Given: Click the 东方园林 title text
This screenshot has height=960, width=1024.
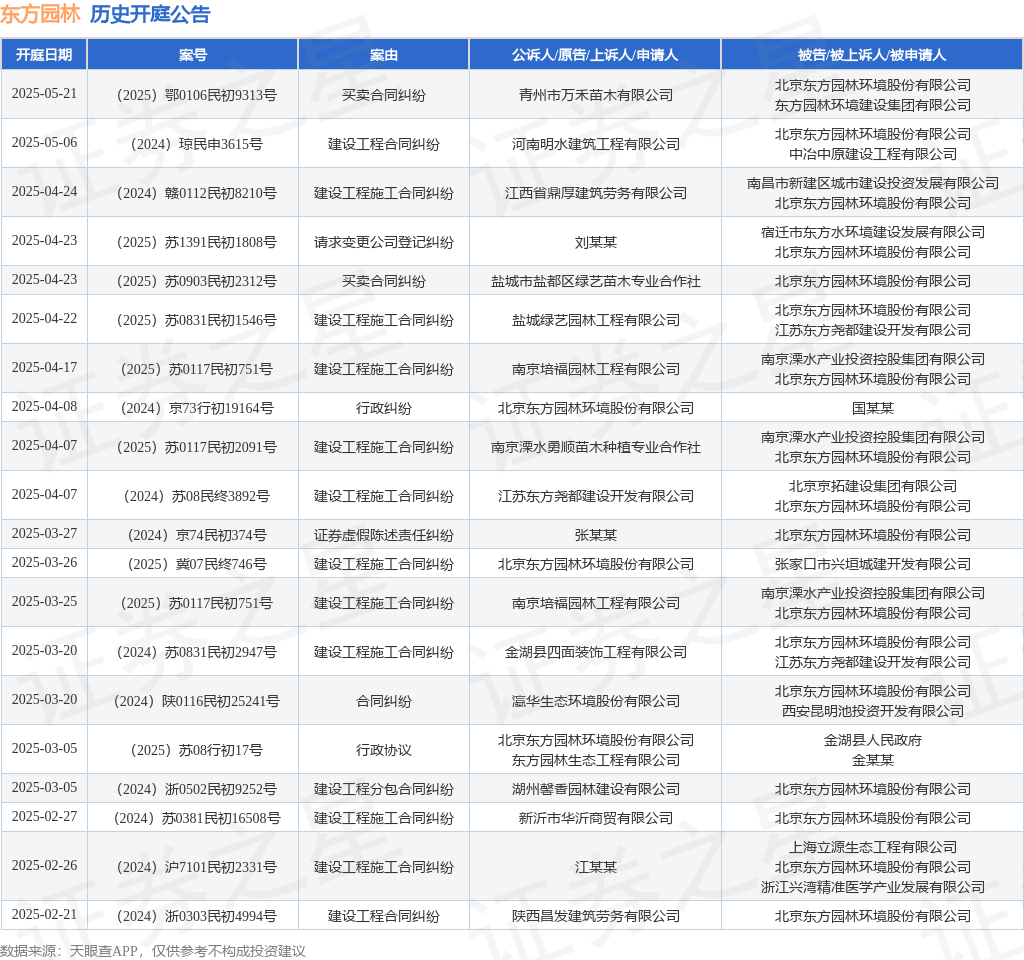Looking at the screenshot, I should pos(40,14).
